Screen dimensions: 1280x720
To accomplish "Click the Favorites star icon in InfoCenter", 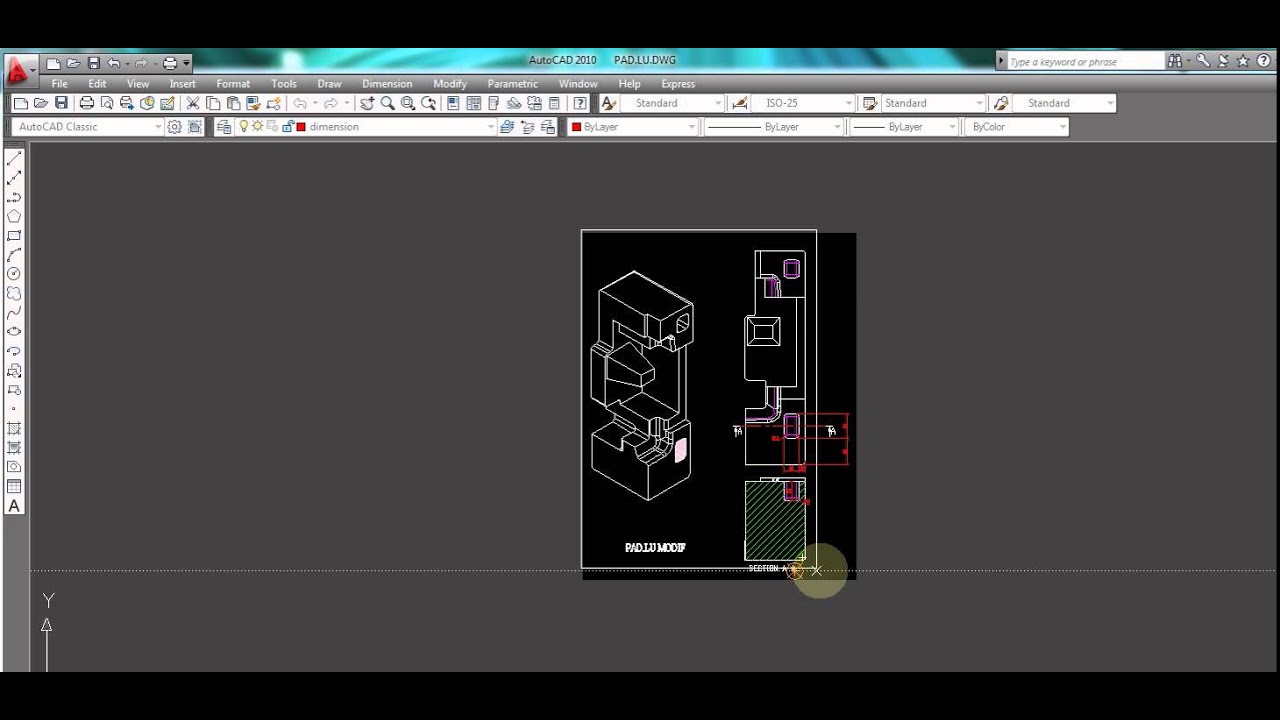I will click(x=1243, y=61).
